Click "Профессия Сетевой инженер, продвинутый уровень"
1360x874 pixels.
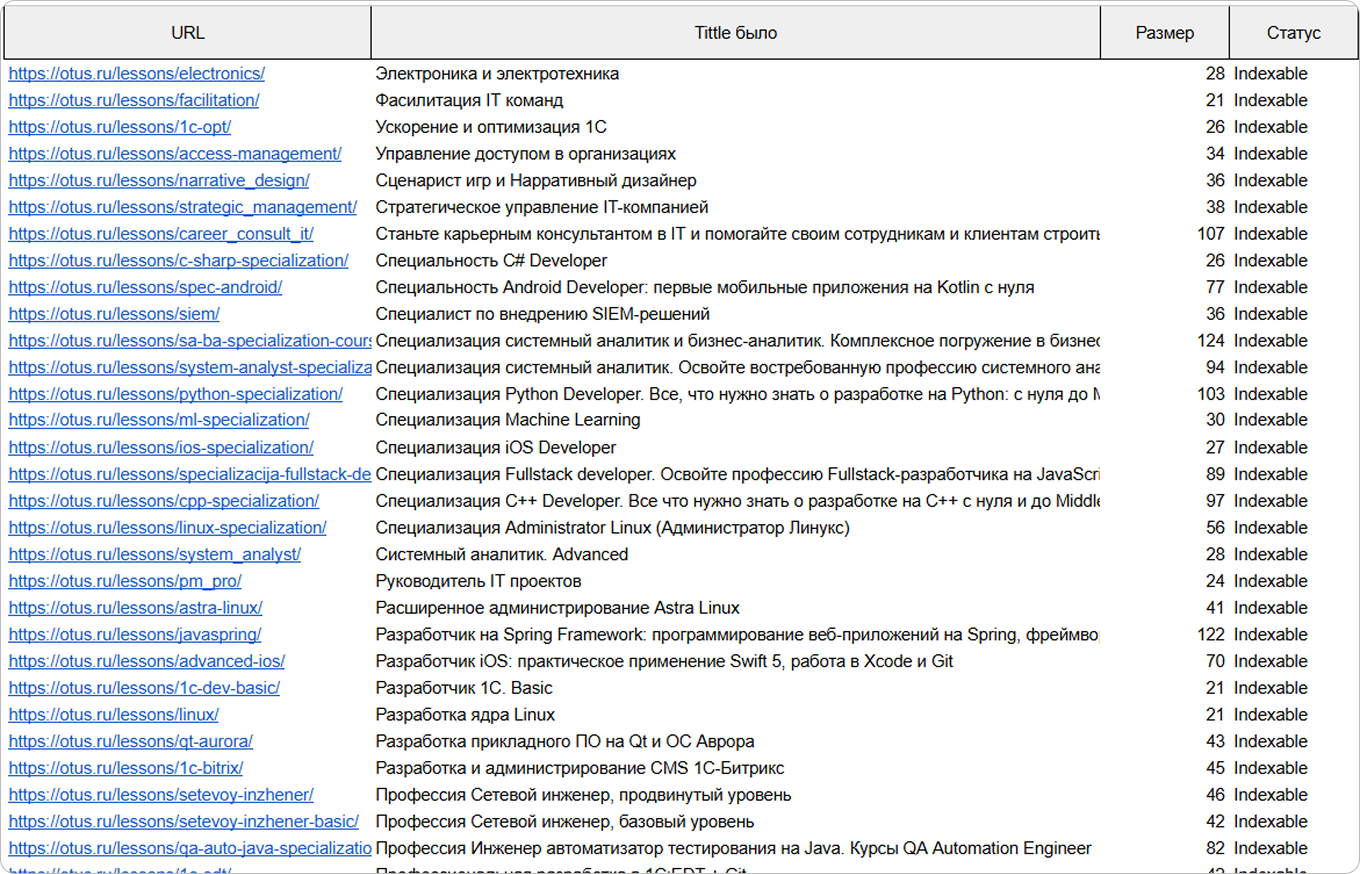coord(584,795)
